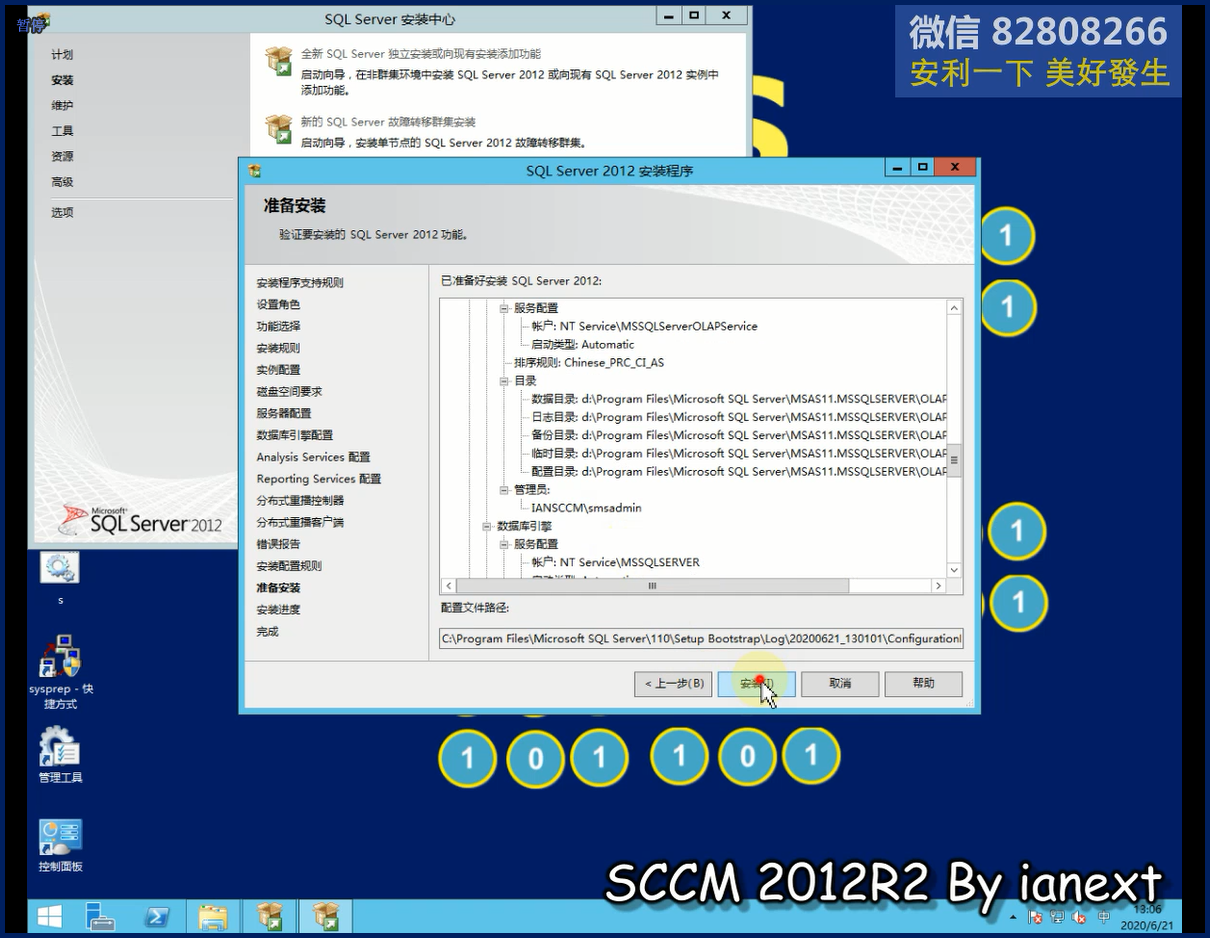Image resolution: width=1210 pixels, height=938 pixels.
Task: Select 选项 in Installation Center sidebar
Action: pyautogui.click(x=62, y=212)
